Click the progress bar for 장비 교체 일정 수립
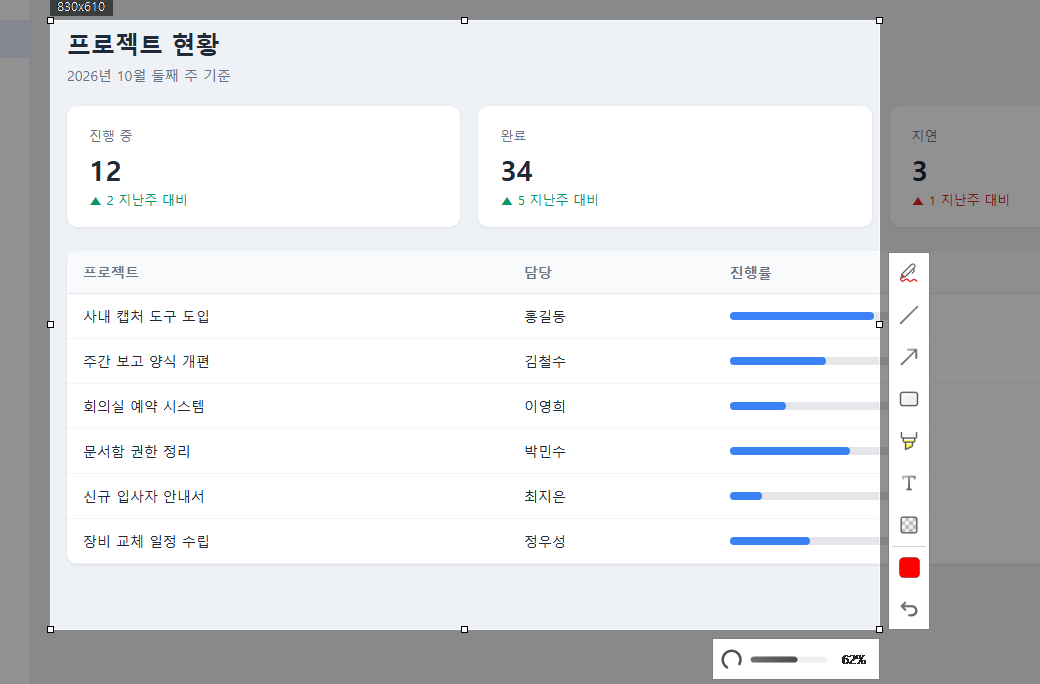Image resolution: width=1040 pixels, height=684 pixels. (x=809, y=541)
